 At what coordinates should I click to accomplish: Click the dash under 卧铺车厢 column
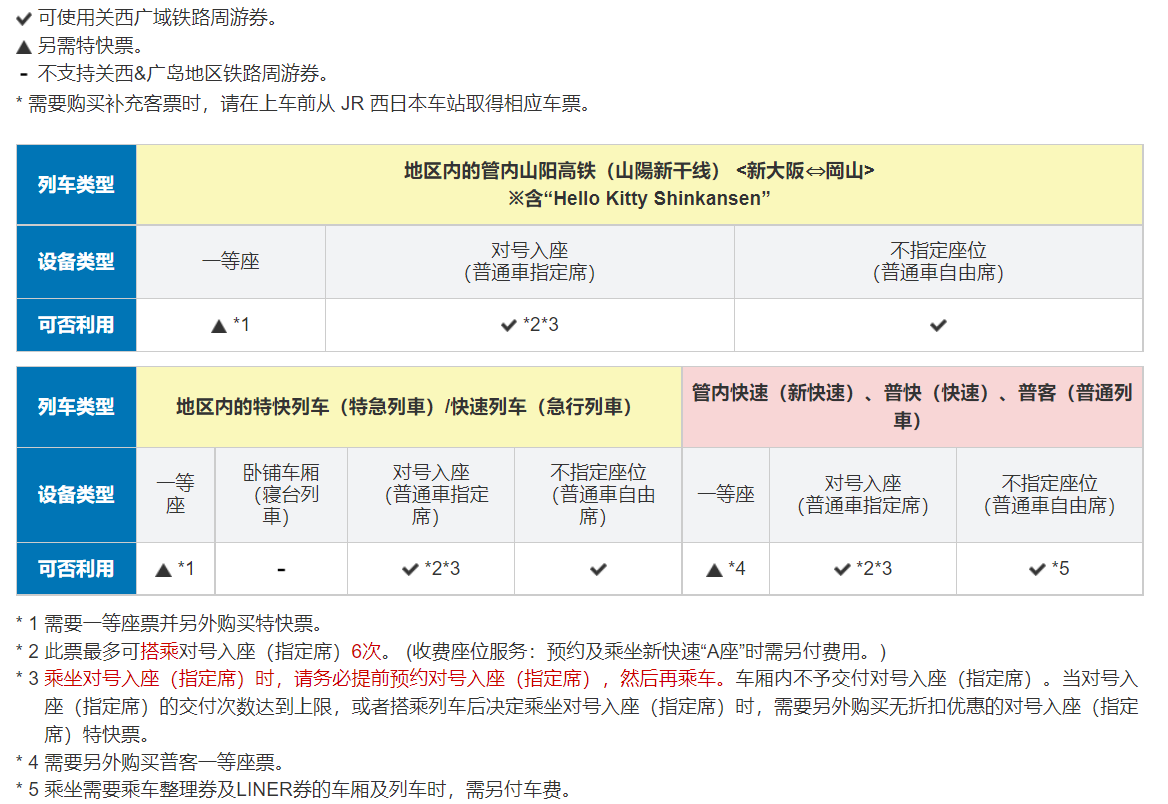pos(281,570)
